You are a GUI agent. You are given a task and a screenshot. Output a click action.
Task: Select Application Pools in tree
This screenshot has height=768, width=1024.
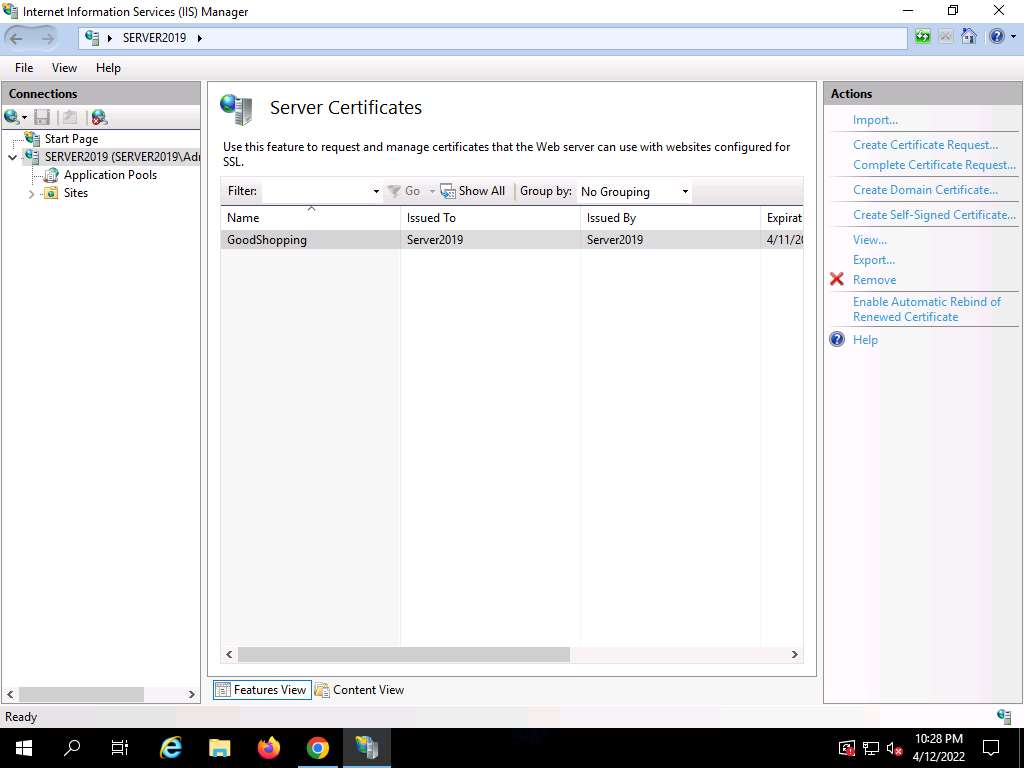coord(110,175)
